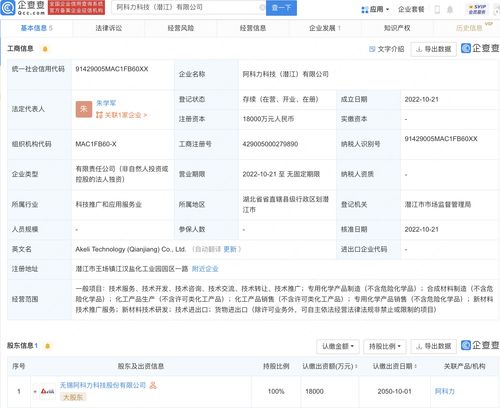The width and height of the screenshot is (500, 408).
Task: Open the 关联1家企业 link
Action: 122,115
